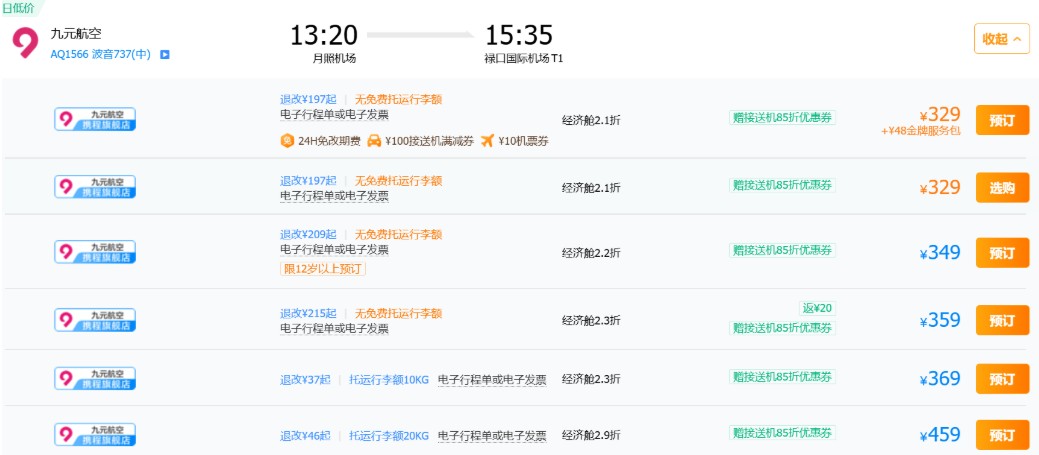The width and height of the screenshot is (1039, 455).
Task: Book the ¥459 fare
Action: tap(1002, 435)
